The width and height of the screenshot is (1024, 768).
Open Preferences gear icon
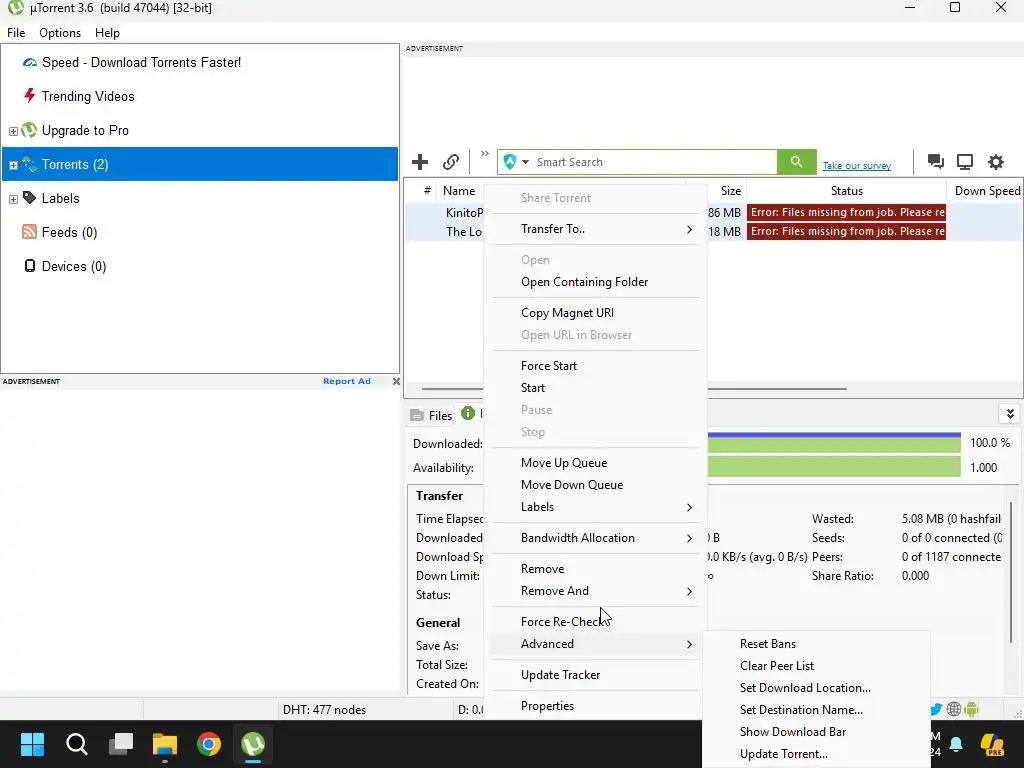[995, 162]
